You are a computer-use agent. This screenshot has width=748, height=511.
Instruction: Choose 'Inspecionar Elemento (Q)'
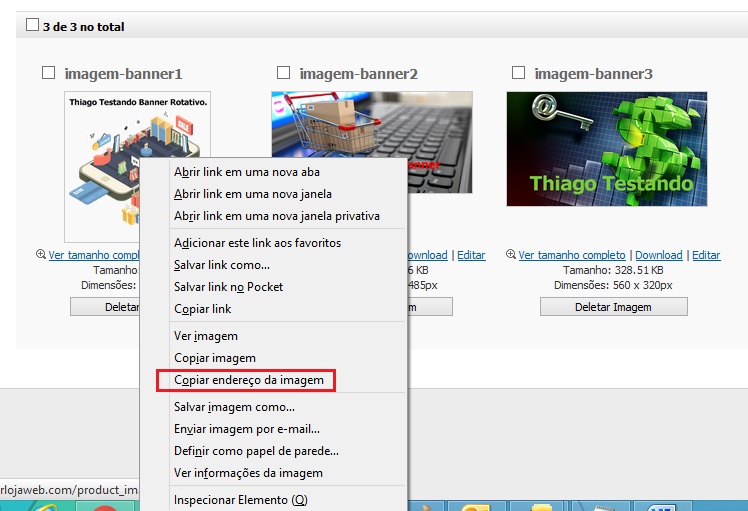coord(240,500)
